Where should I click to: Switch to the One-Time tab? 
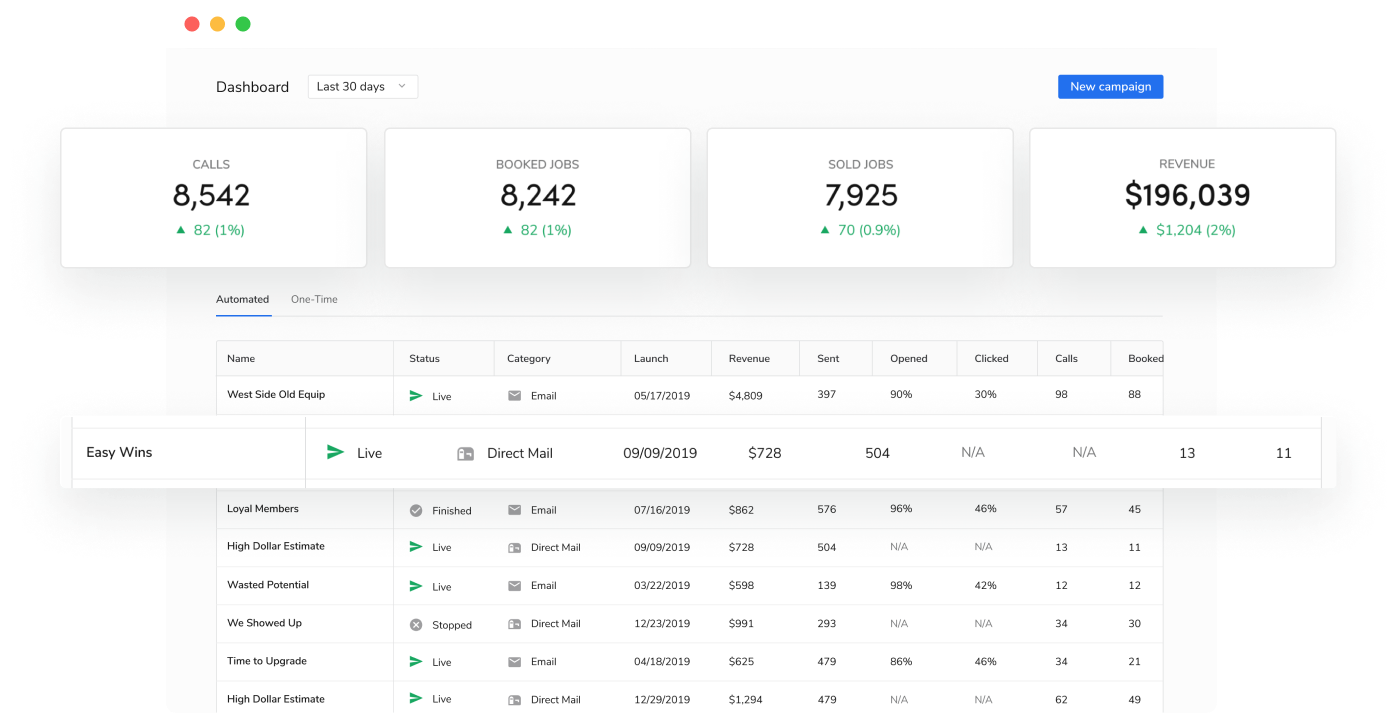(x=314, y=298)
